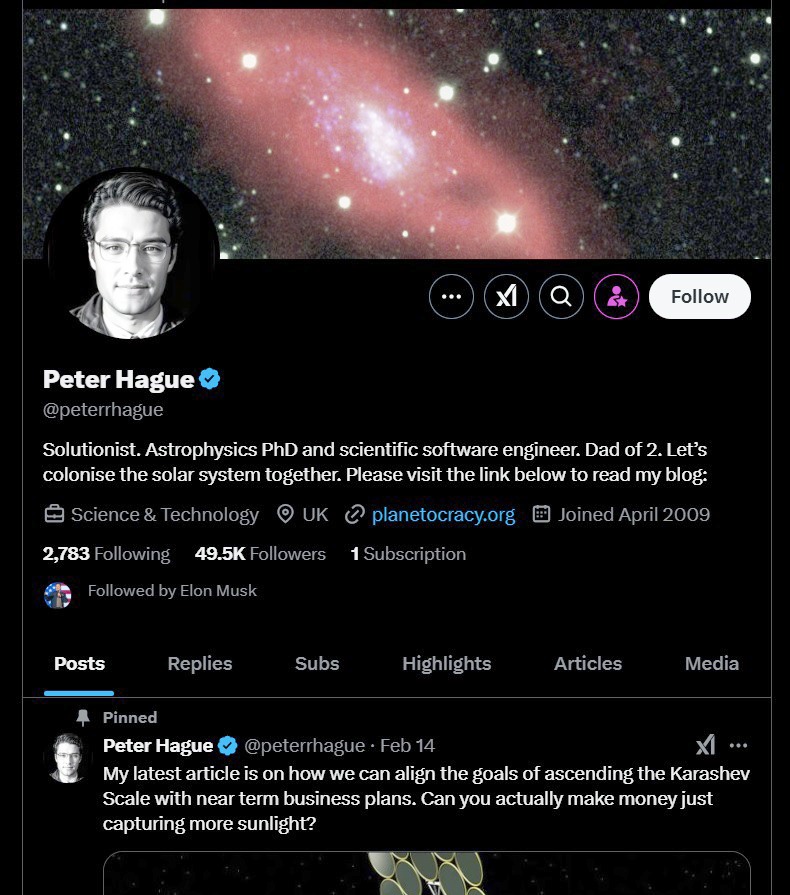Open the Highlights tab
The width and height of the screenshot is (790, 895).
(x=446, y=663)
